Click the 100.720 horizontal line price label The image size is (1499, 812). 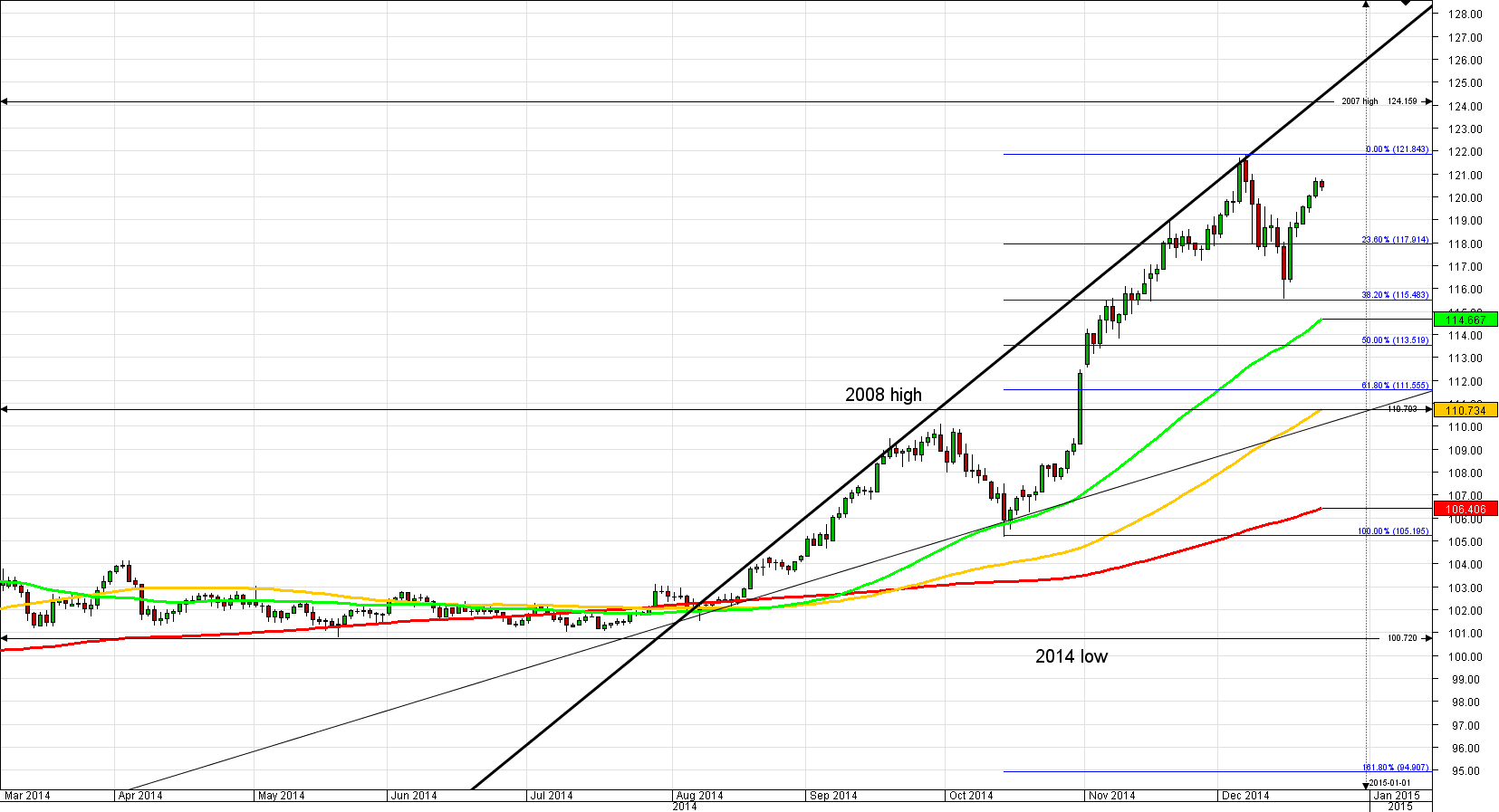(1402, 638)
